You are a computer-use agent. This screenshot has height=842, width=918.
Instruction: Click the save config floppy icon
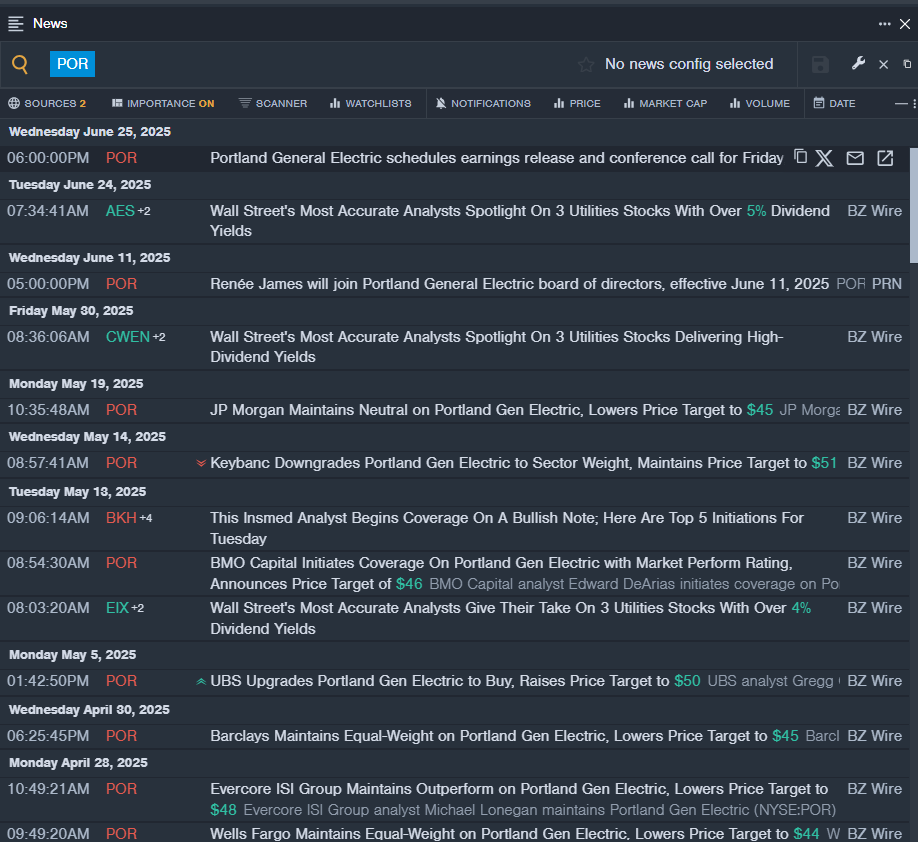[x=820, y=64]
